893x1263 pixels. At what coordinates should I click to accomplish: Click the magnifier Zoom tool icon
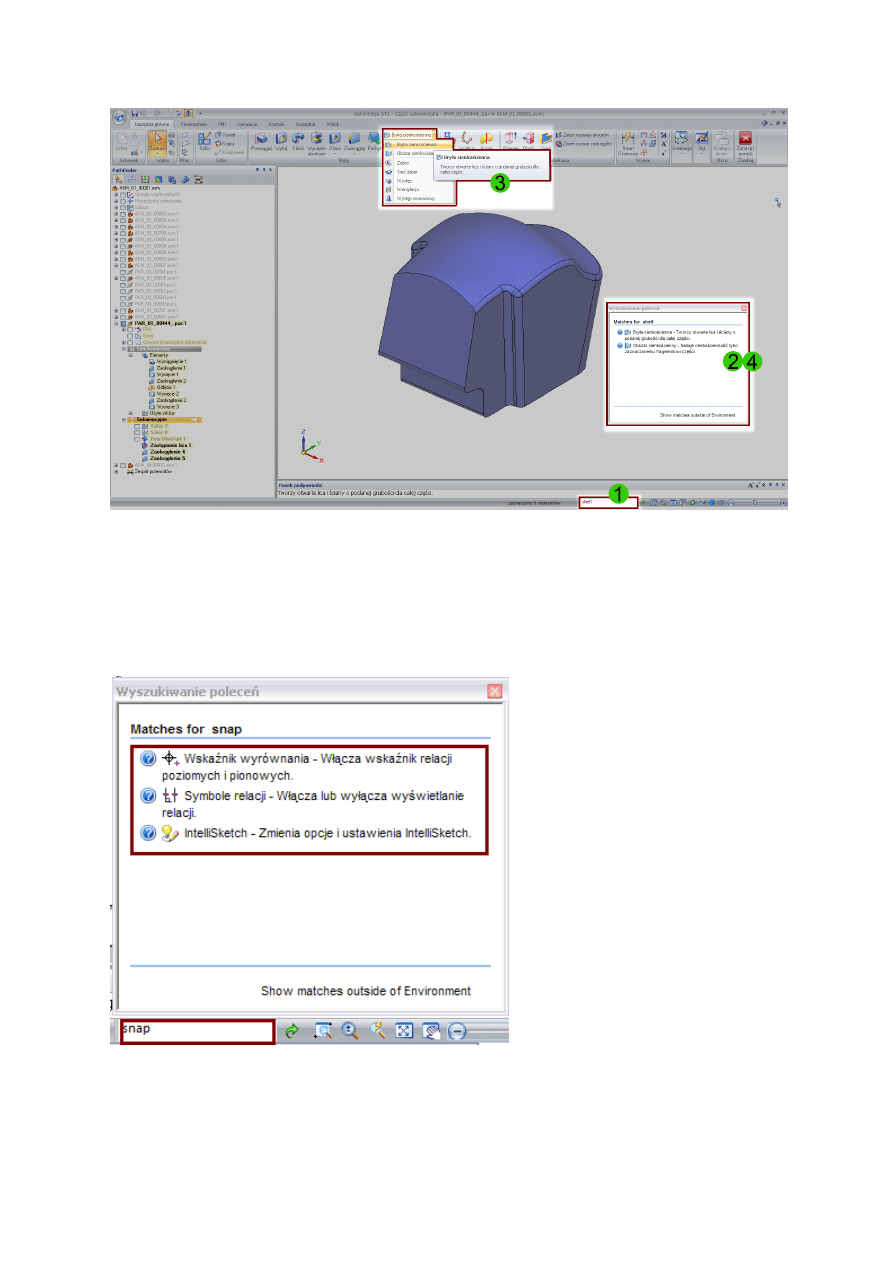tap(350, 1032)
